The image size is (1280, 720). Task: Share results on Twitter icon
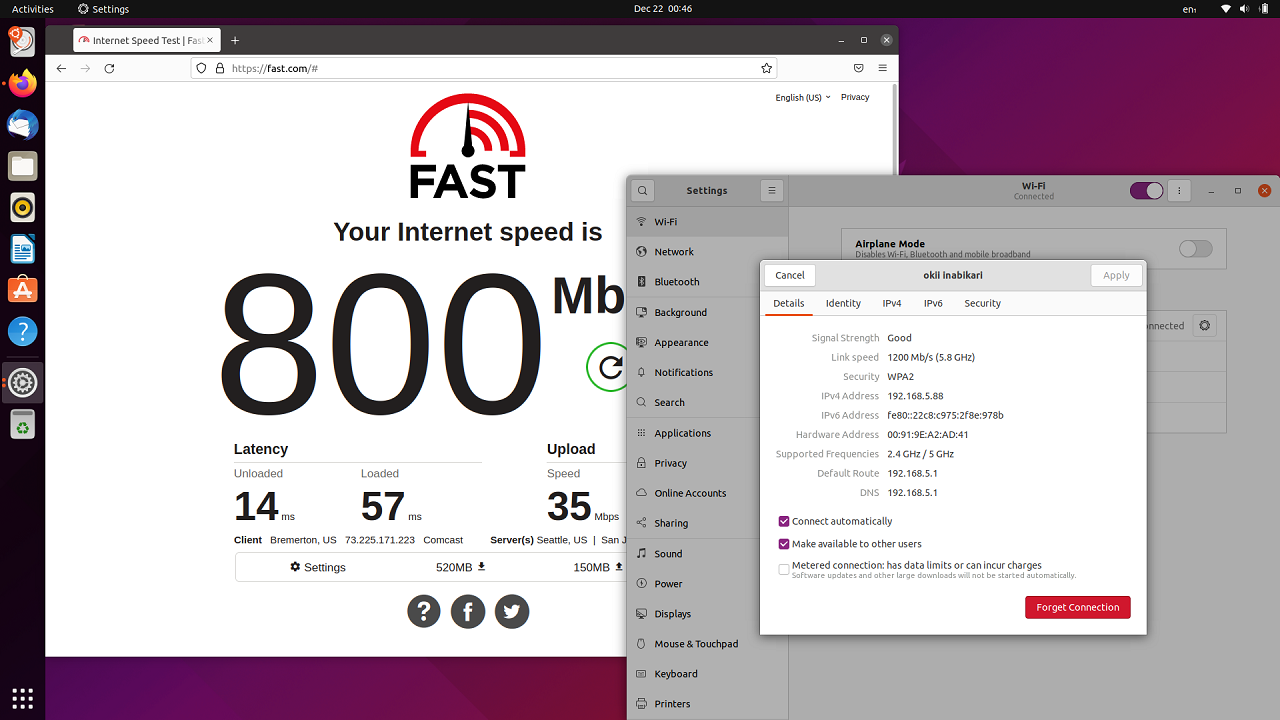pos(512,611)
